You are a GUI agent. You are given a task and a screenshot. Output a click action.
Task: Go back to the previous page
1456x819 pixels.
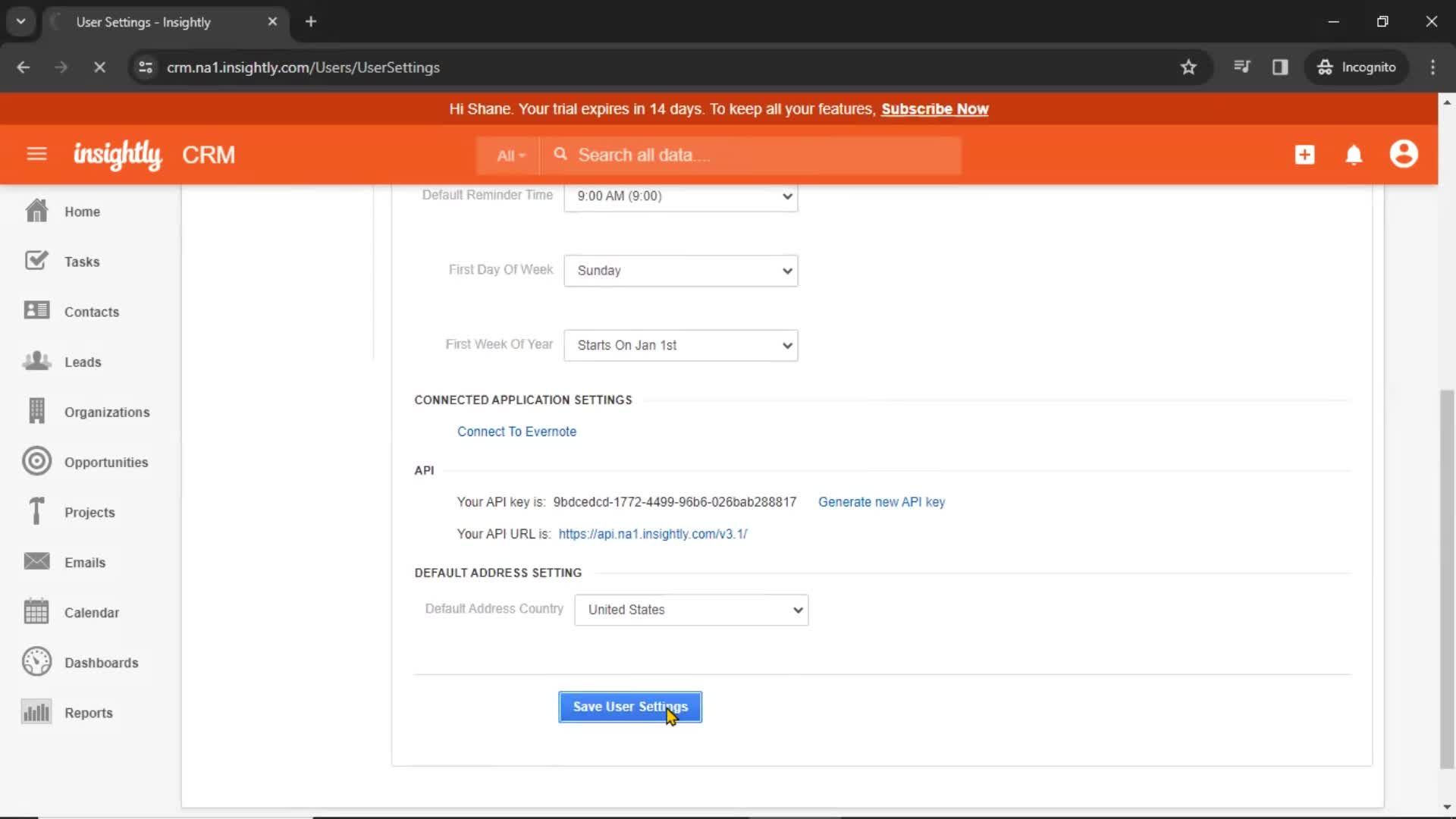coord(24,67)
